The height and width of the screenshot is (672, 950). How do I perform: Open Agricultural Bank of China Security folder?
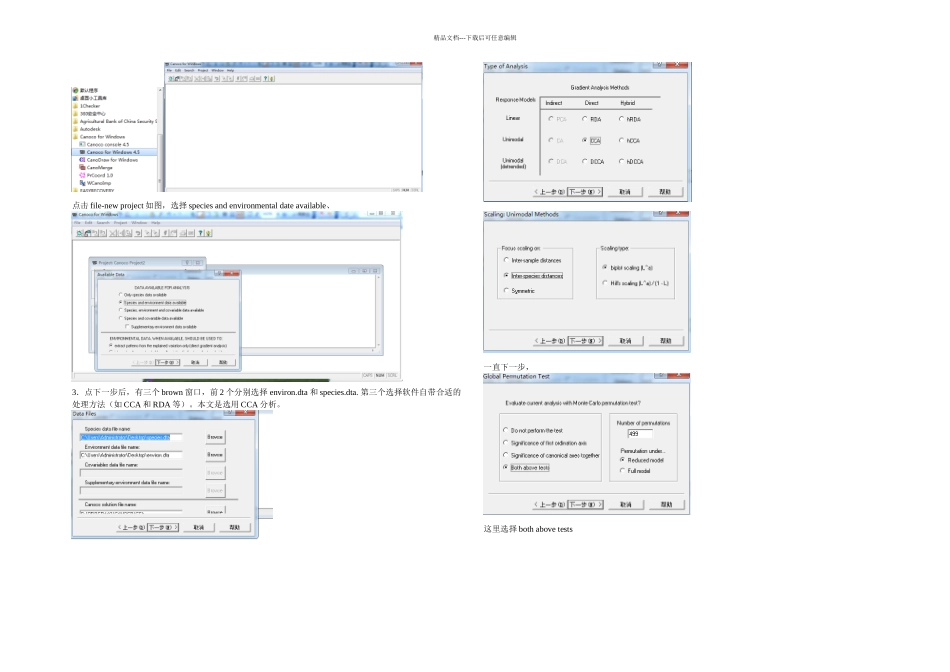pos(116,121)
